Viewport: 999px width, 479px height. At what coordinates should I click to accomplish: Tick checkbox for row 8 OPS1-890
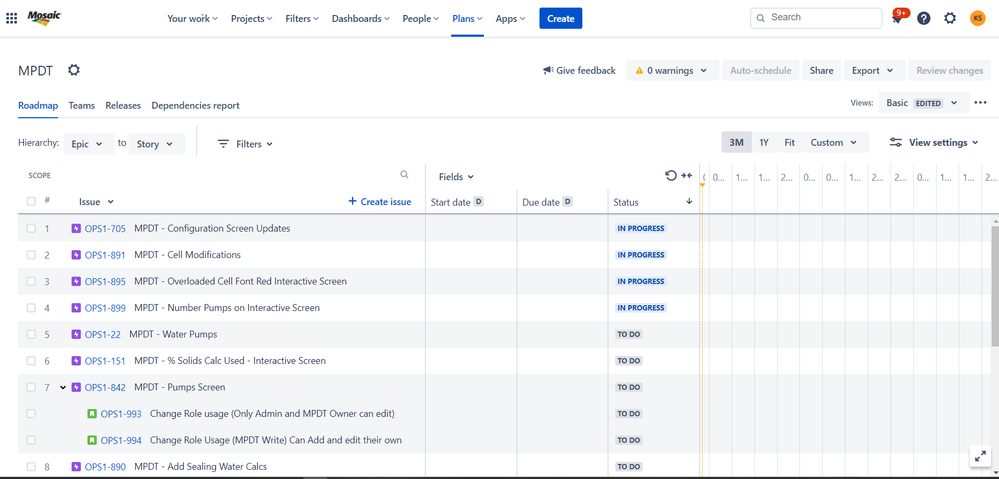coord(31,467)
